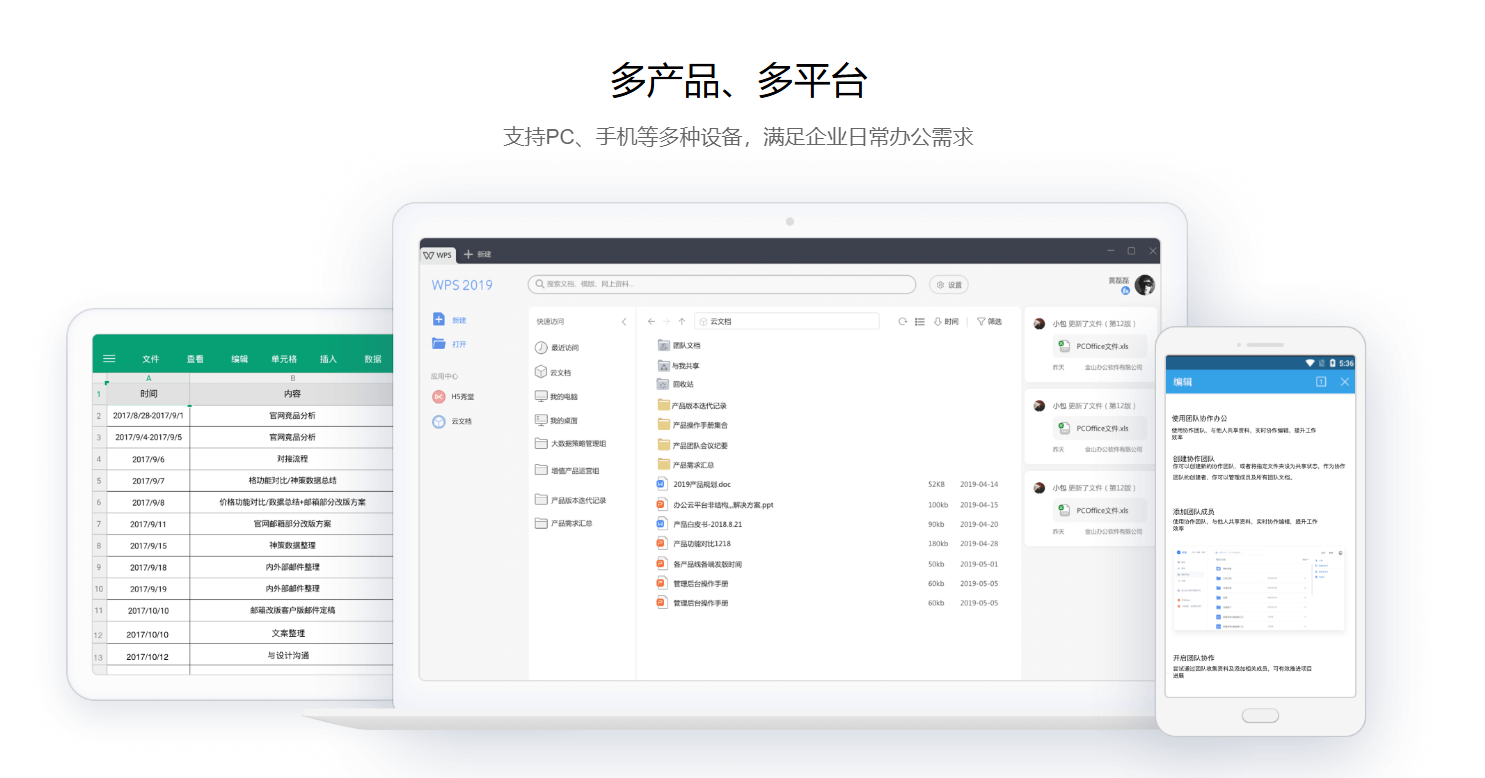
Task: Click the search box for 搜索文档
Action: (722, 284)
